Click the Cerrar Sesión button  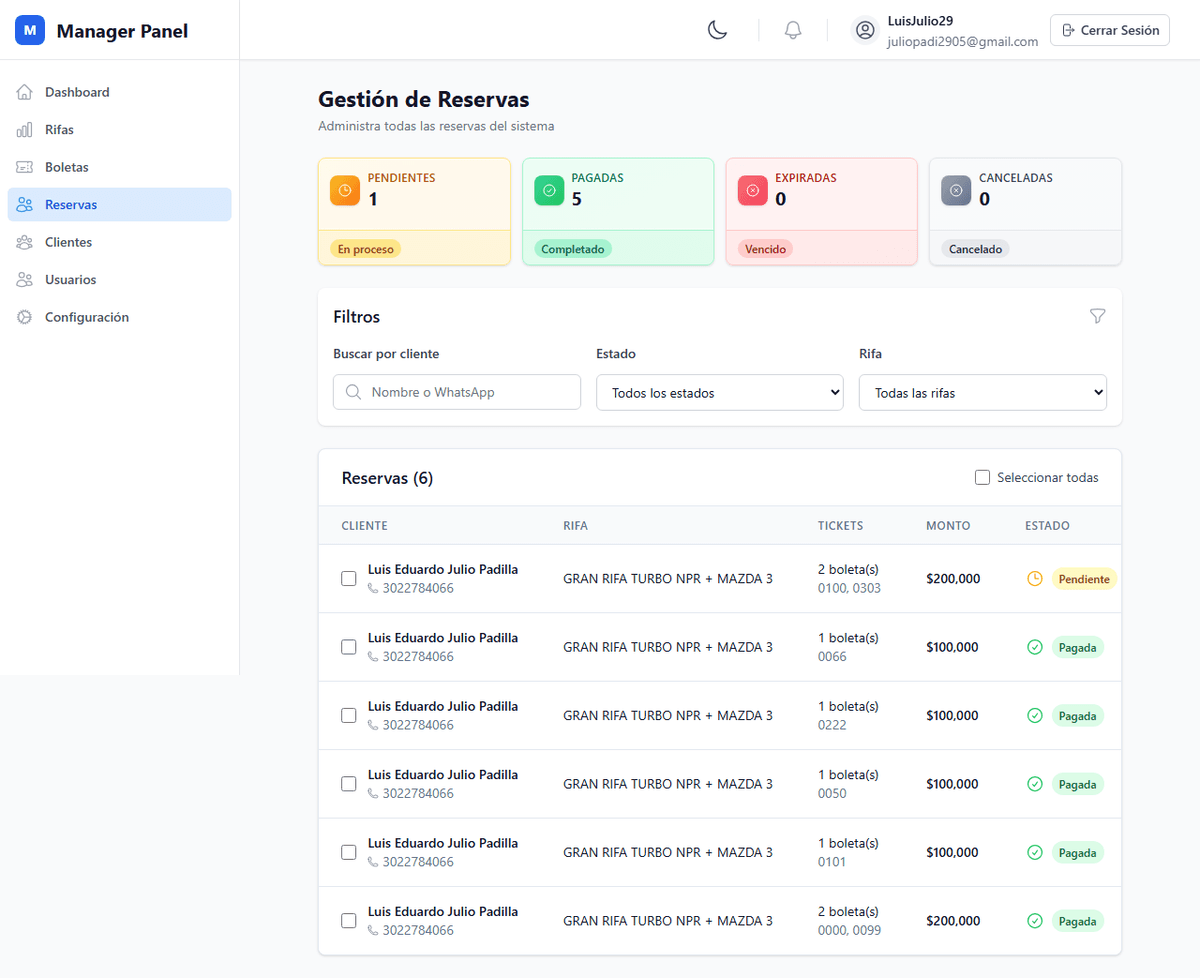pos(1109,30)
